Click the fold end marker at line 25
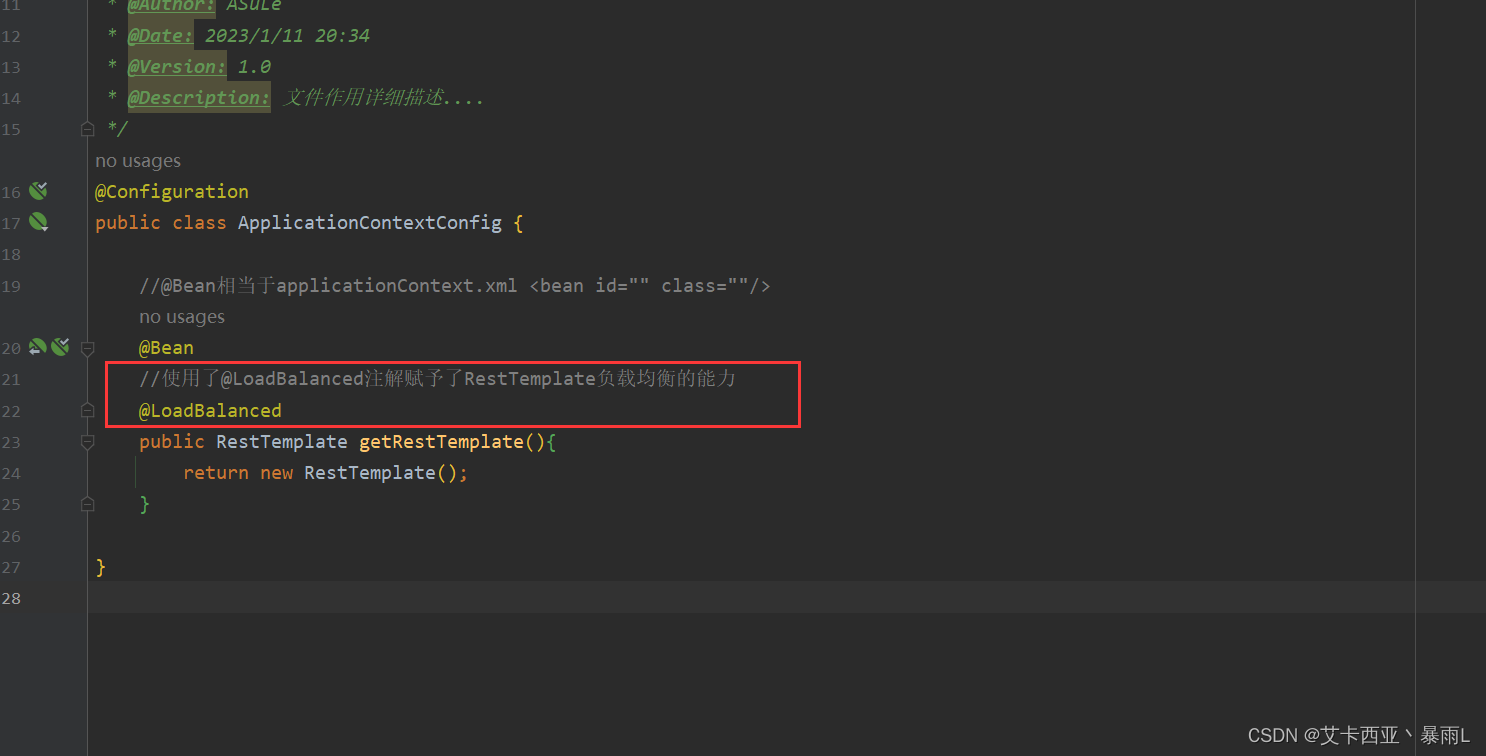This screenshot has width=1486, height=756. (87, 504)
